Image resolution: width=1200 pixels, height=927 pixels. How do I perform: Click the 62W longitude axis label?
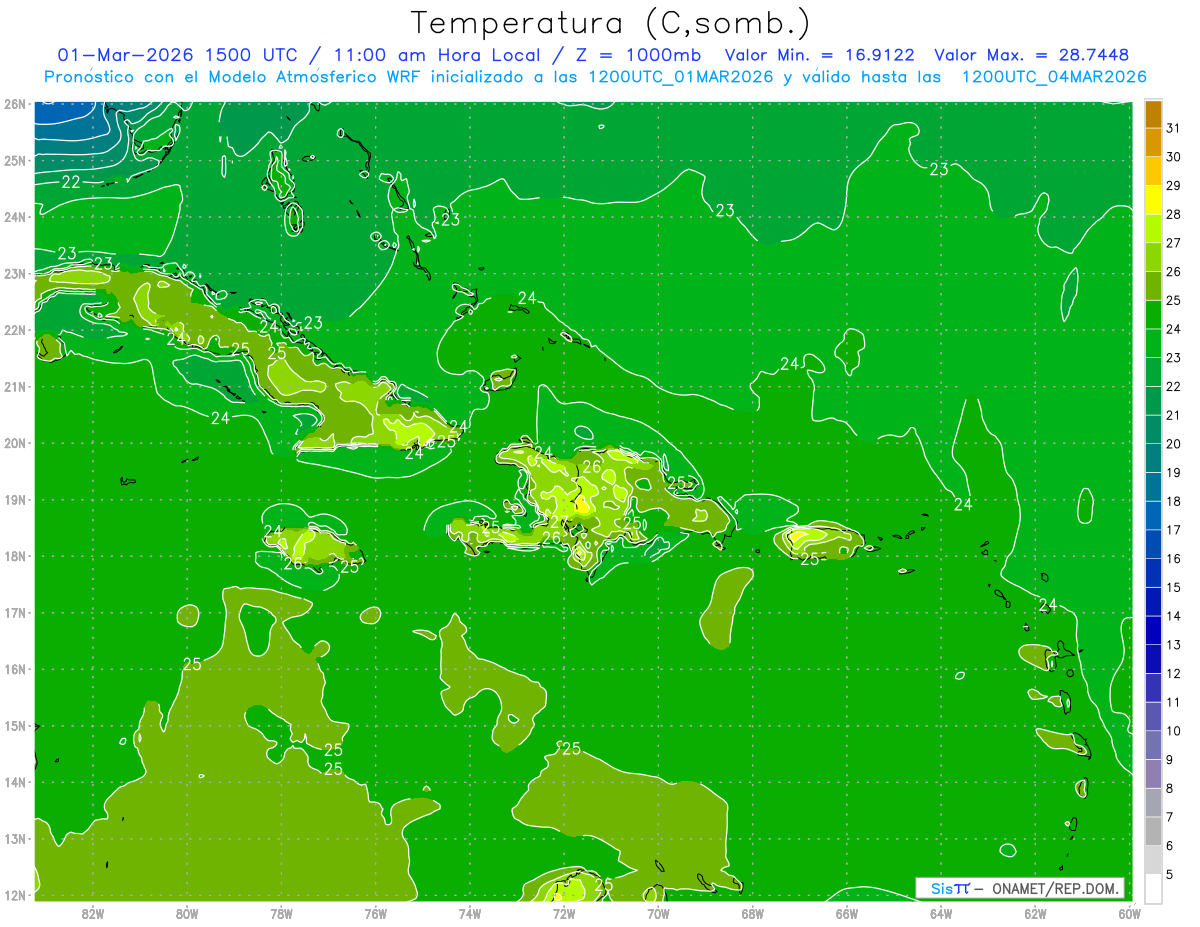pos(1035,913)
